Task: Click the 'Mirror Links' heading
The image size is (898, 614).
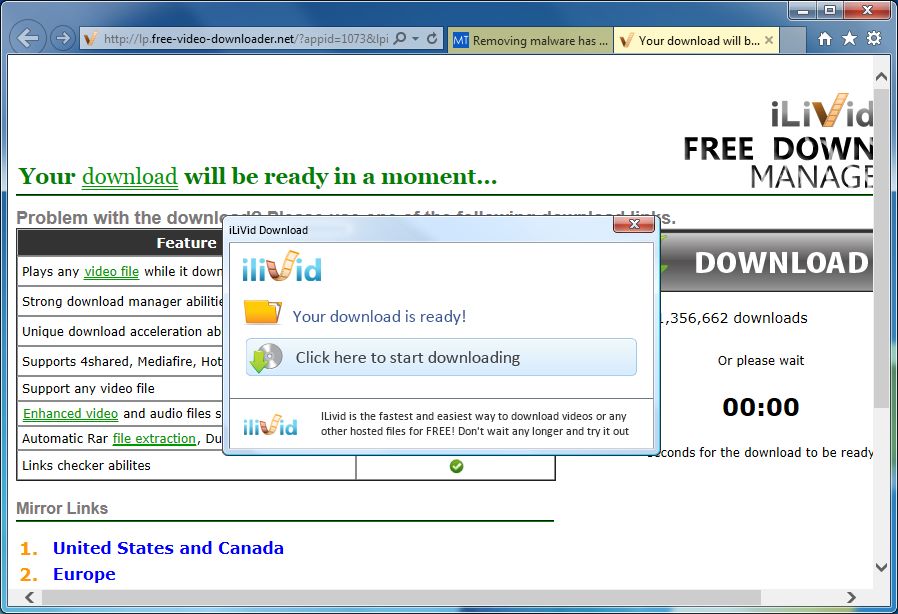Action: pos(62,508)
